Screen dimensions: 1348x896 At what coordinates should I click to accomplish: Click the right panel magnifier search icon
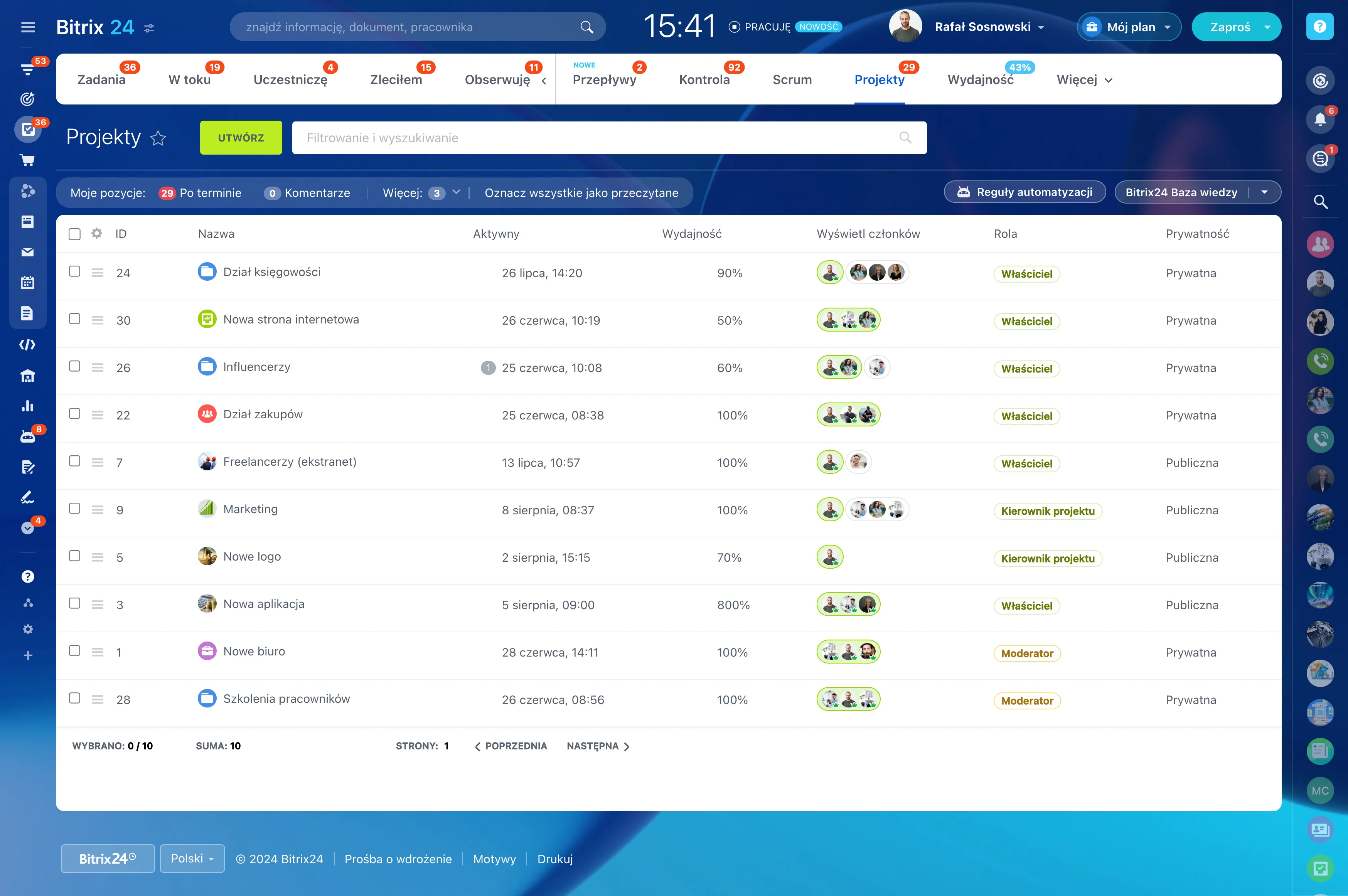point(1320,202)
